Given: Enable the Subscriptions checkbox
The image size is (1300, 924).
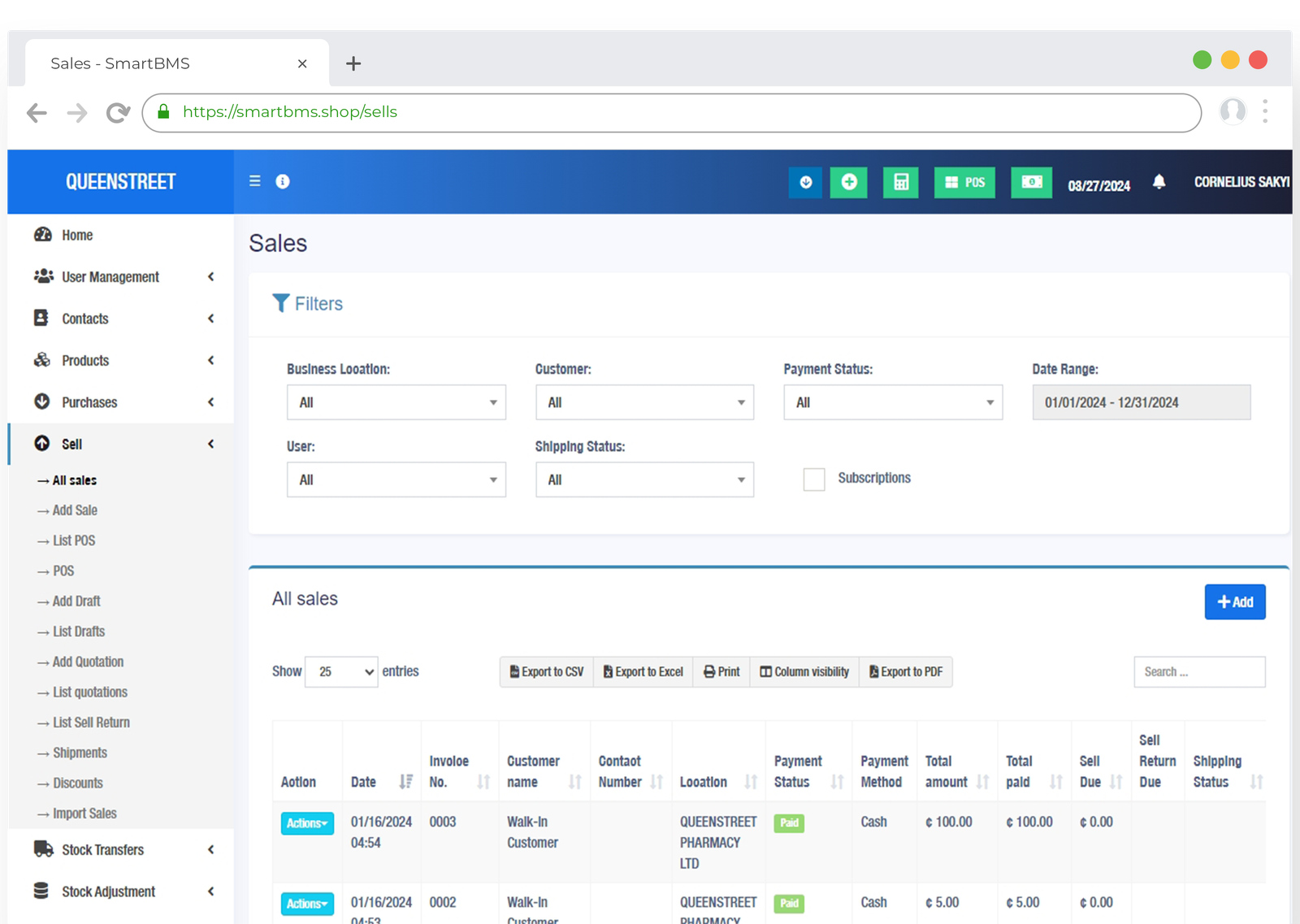Looking at the screenshot, I should pos(813,479).
